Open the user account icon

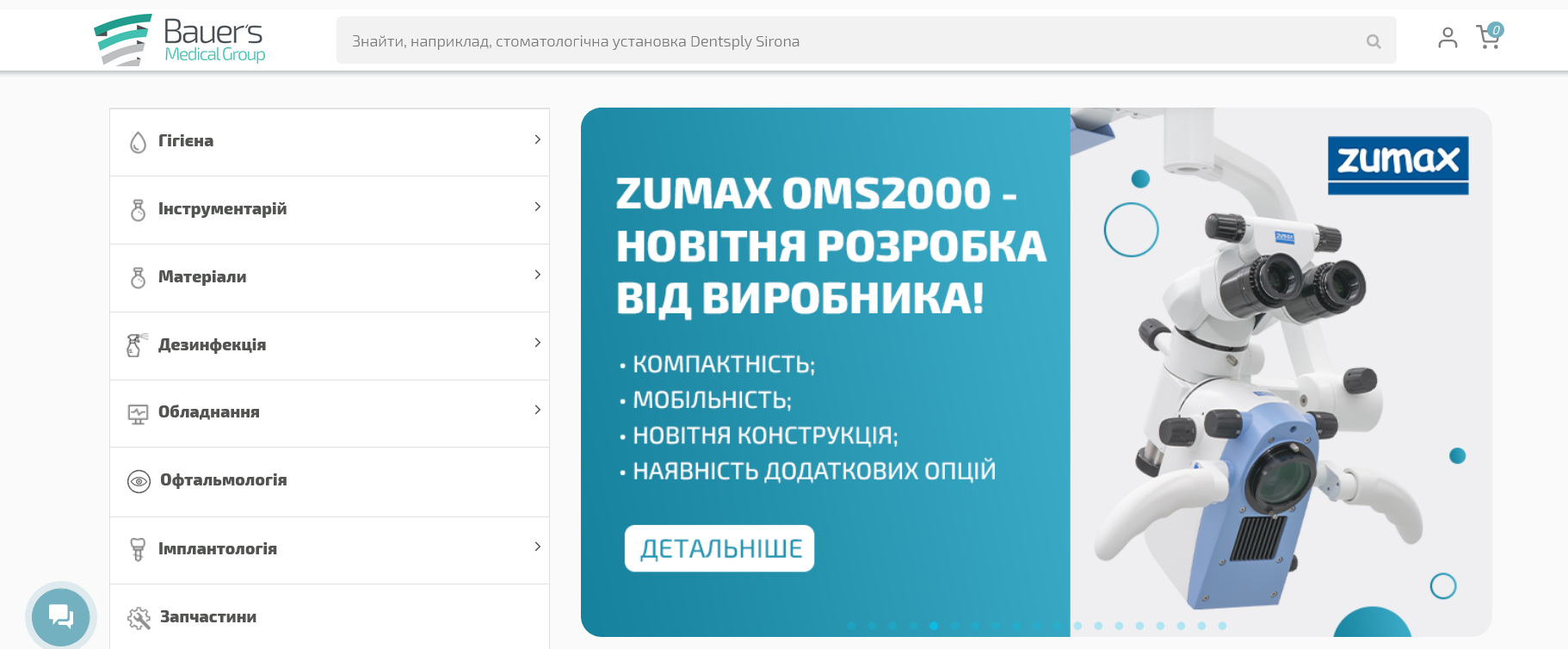pyautogui.click(x=1448, y=38)
